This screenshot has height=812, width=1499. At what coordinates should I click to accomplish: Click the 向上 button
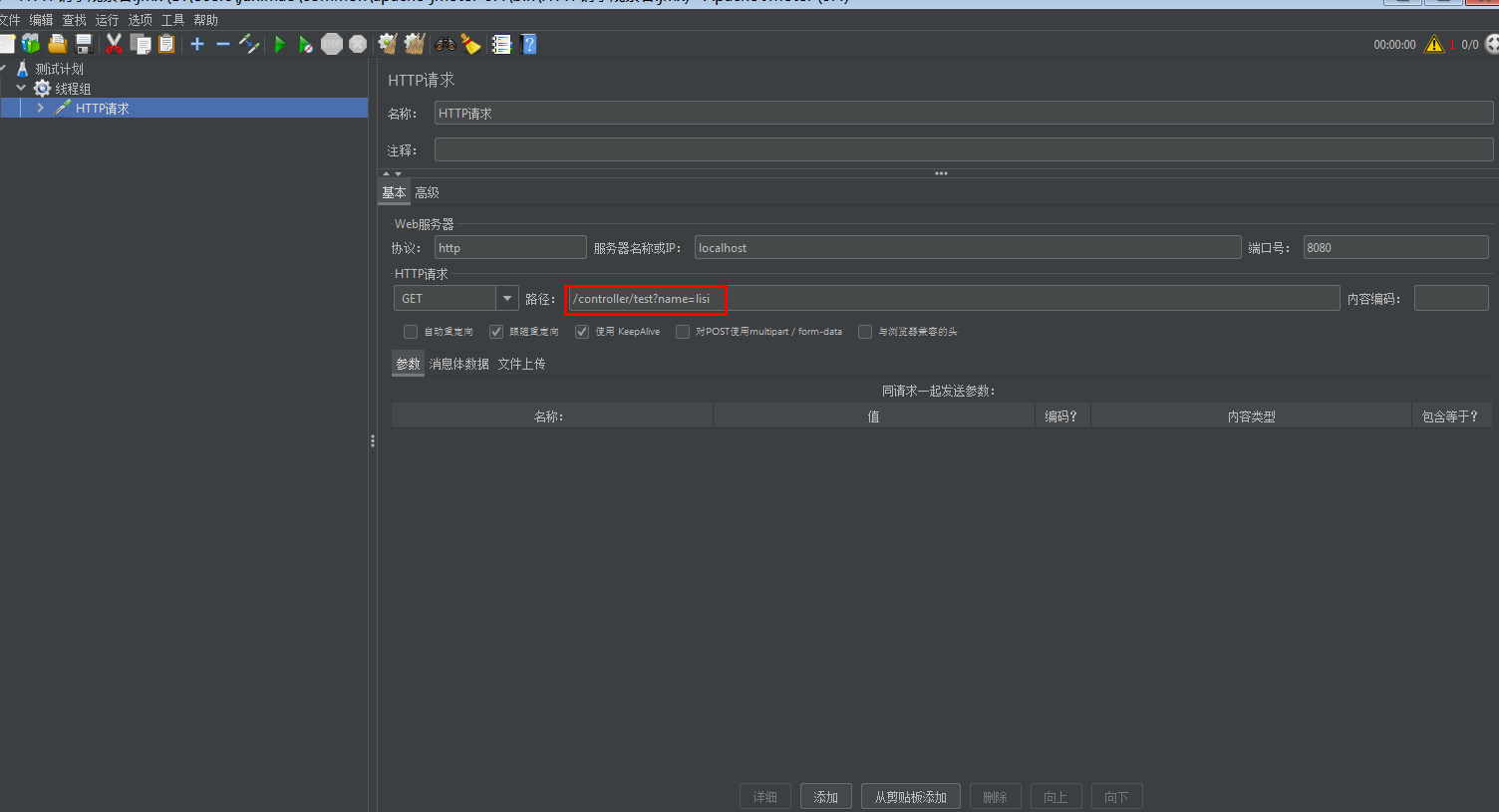click(x=1056, y=797)
